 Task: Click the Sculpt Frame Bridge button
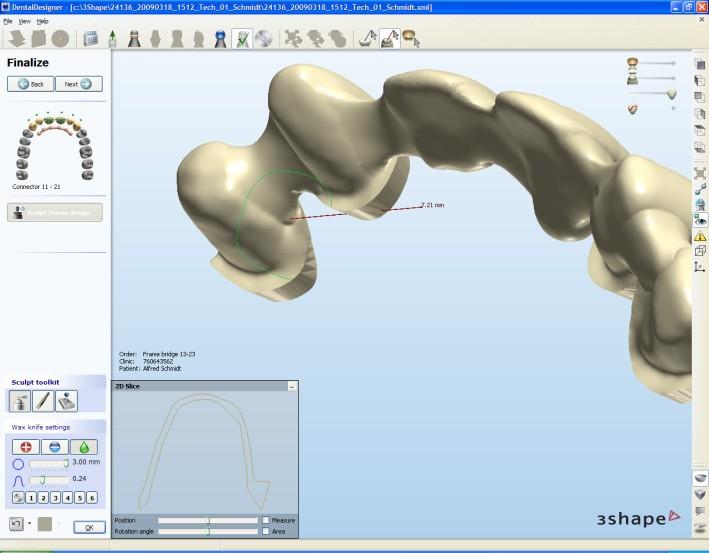point(55,213)
